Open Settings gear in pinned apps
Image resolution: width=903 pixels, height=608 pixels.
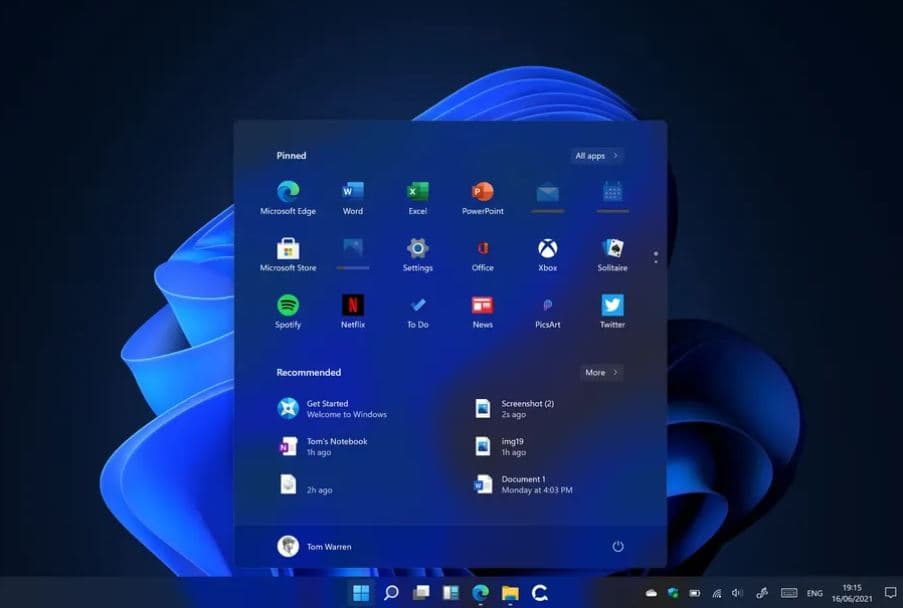point(418,254)
